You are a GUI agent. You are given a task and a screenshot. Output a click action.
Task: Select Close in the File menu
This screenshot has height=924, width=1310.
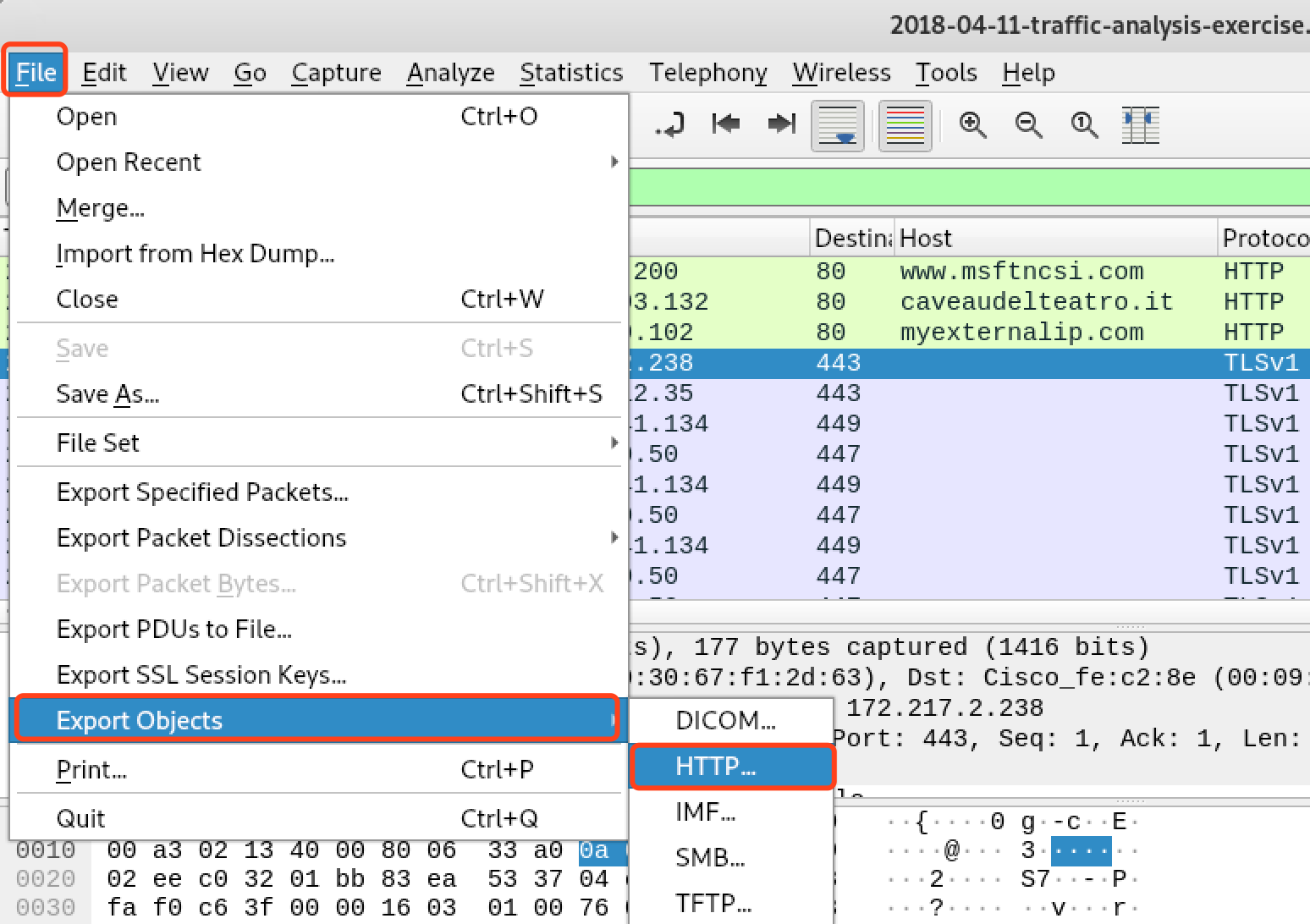[319, 299]
